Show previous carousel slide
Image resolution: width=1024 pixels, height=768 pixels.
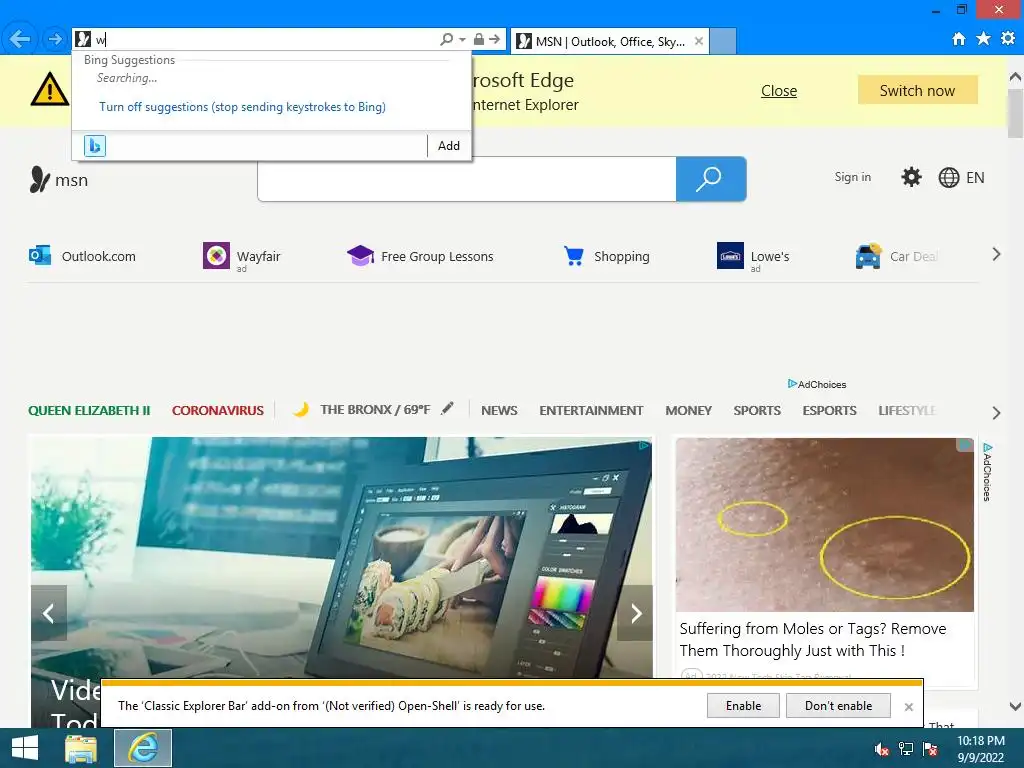coord(48,613)
